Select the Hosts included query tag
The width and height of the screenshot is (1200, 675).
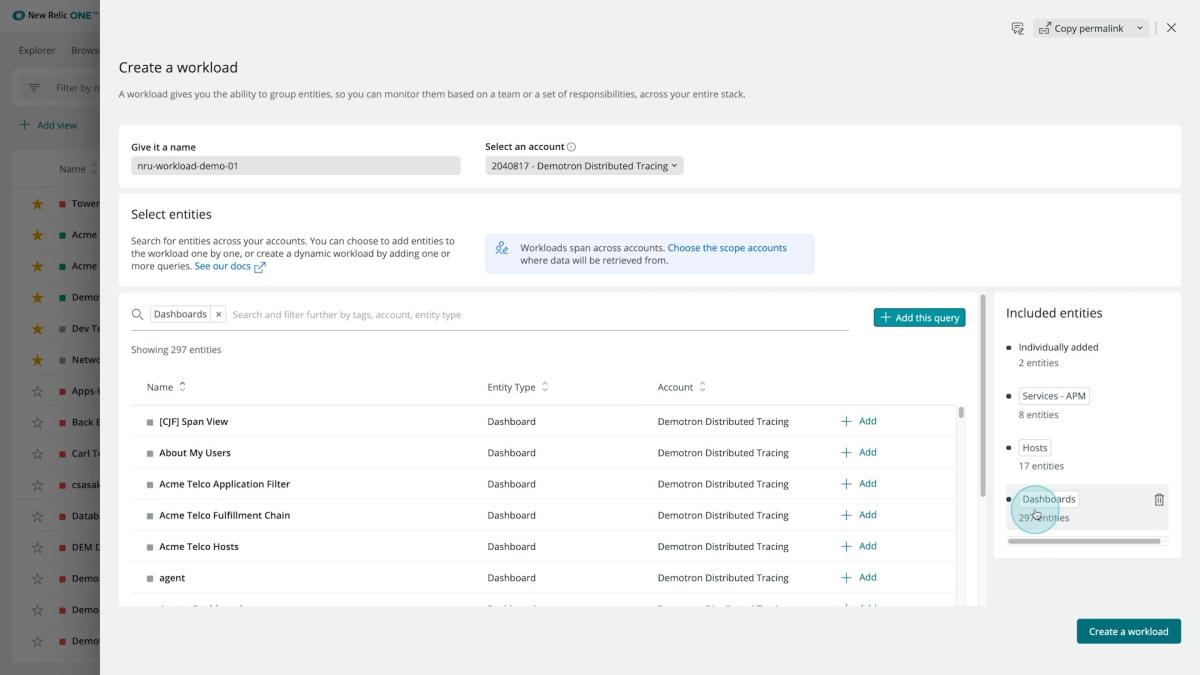[1035, 448]
